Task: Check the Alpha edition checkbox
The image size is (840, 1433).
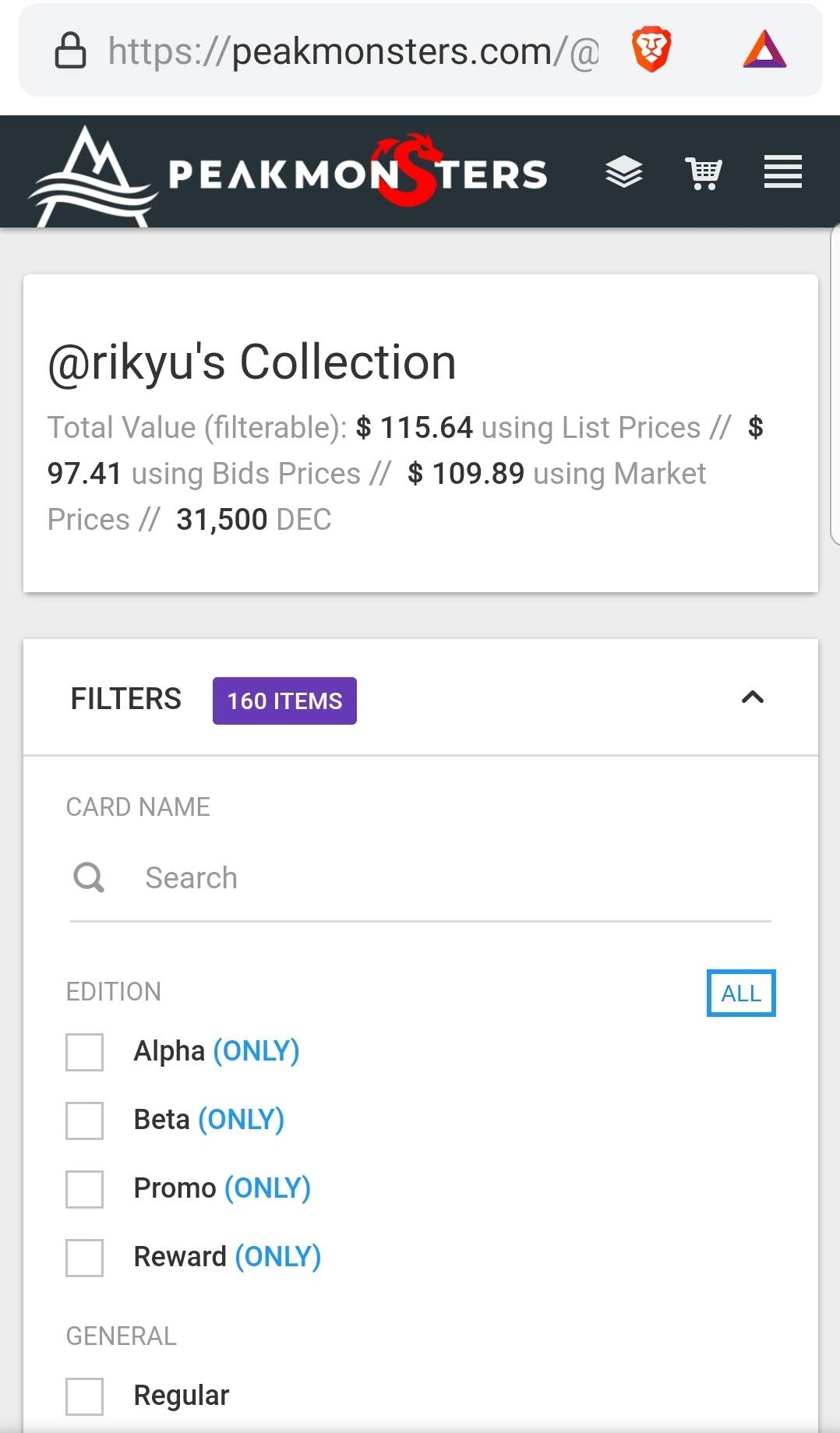Action: click(85, 1052)
